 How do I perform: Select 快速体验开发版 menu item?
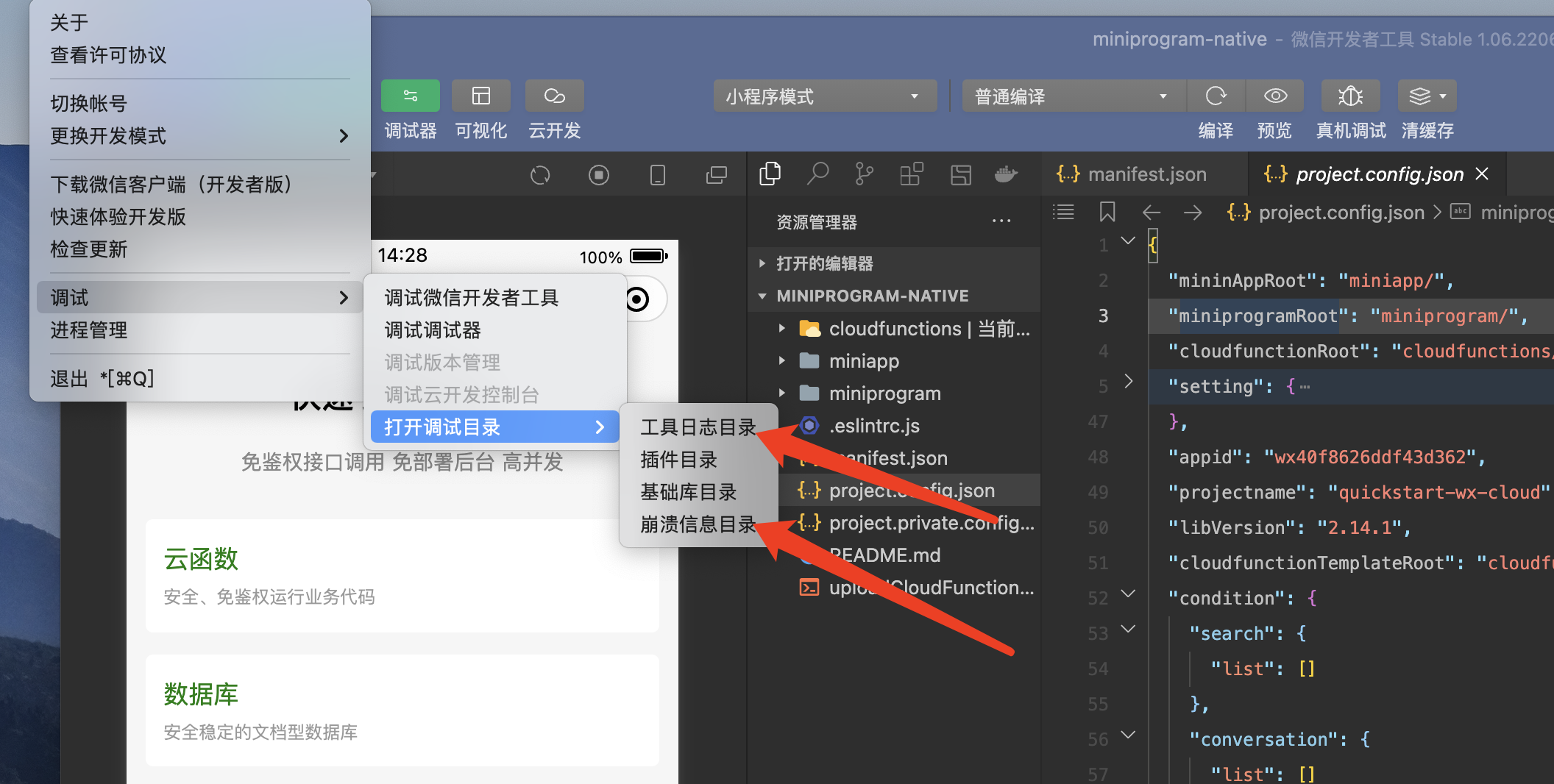[x=199, y=217]
